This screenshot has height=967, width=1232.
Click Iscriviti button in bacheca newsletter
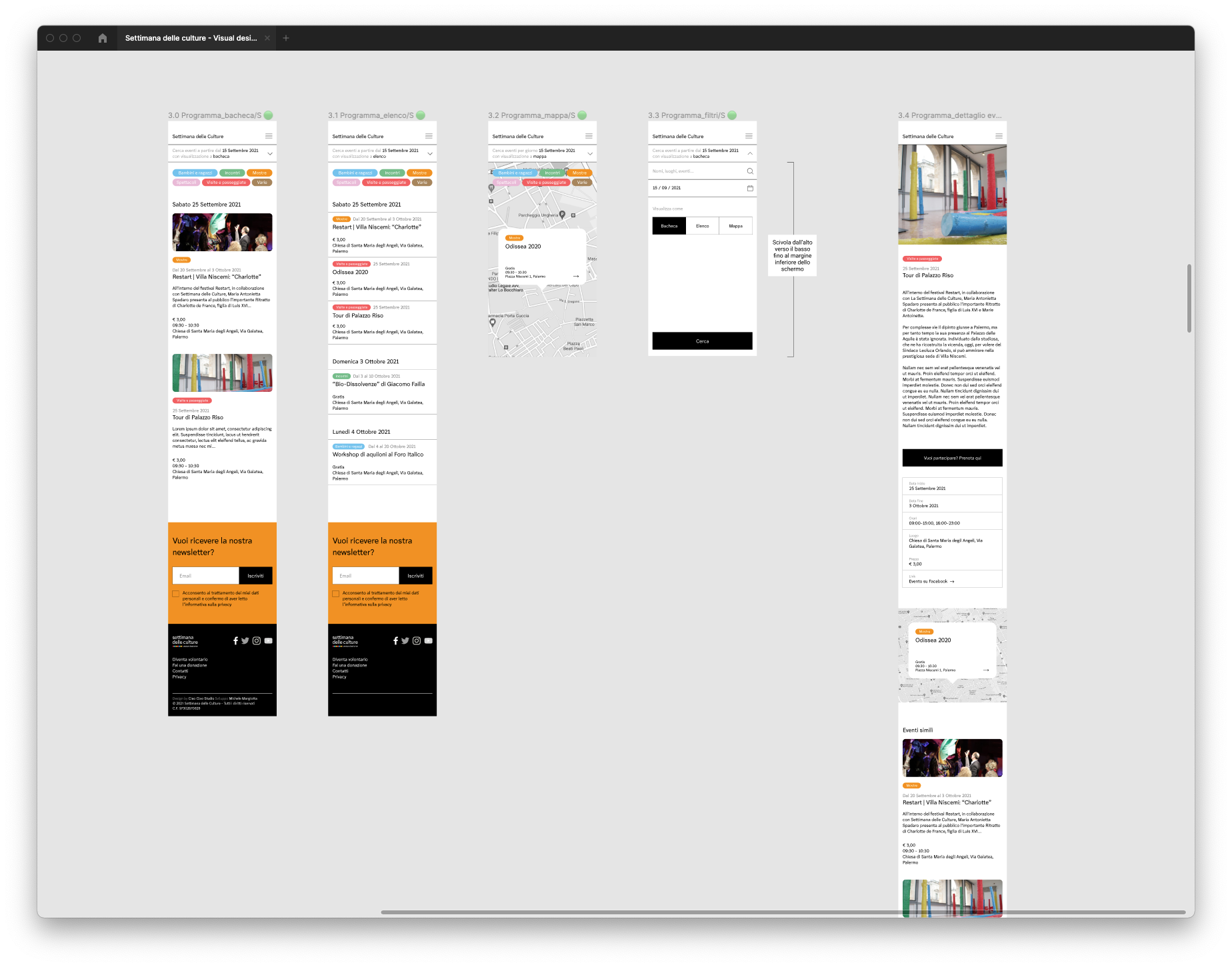[255, 576]
